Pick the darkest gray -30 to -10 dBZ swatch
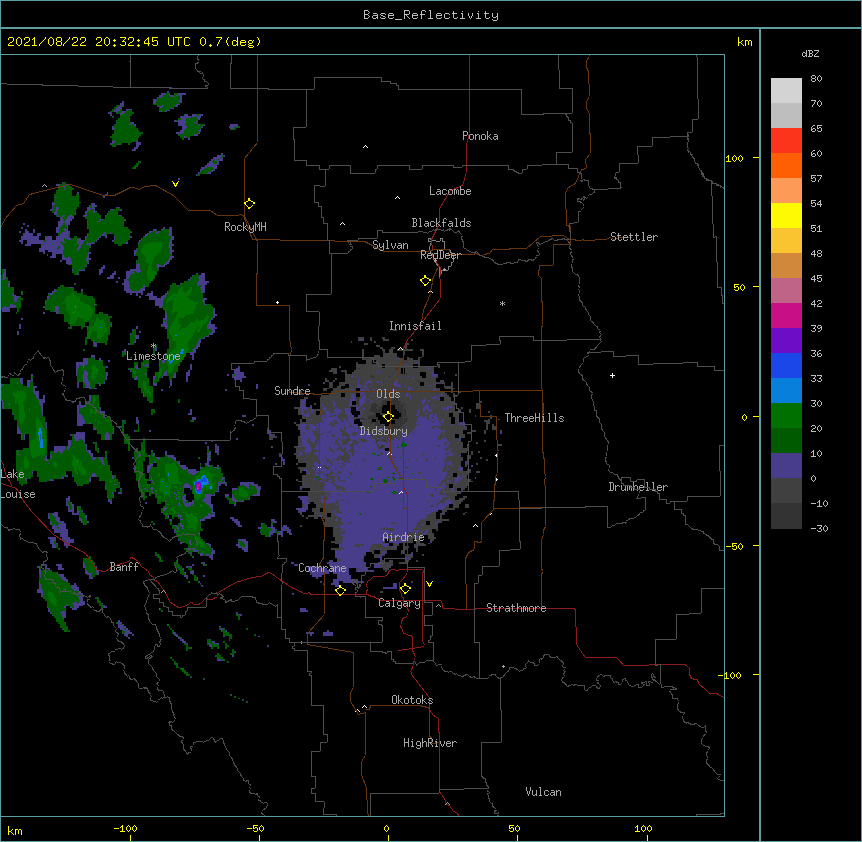 coord(786,516)
